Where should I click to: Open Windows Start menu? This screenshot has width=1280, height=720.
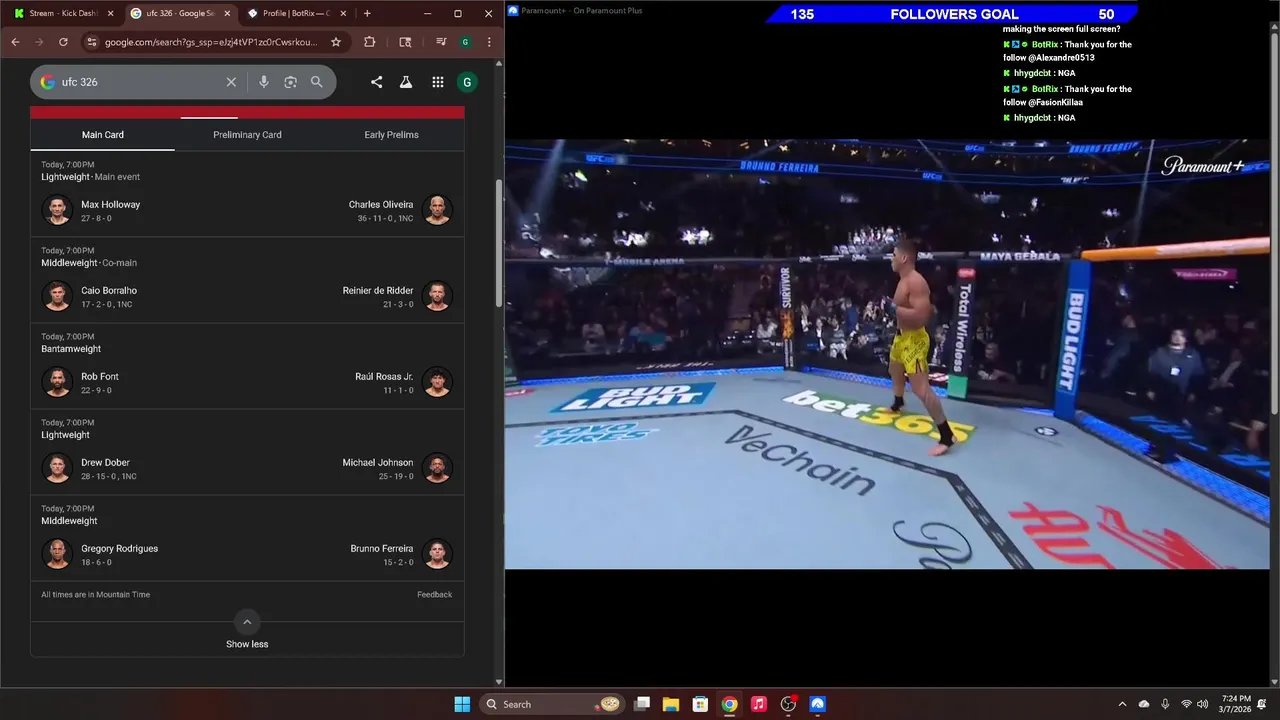462,704
